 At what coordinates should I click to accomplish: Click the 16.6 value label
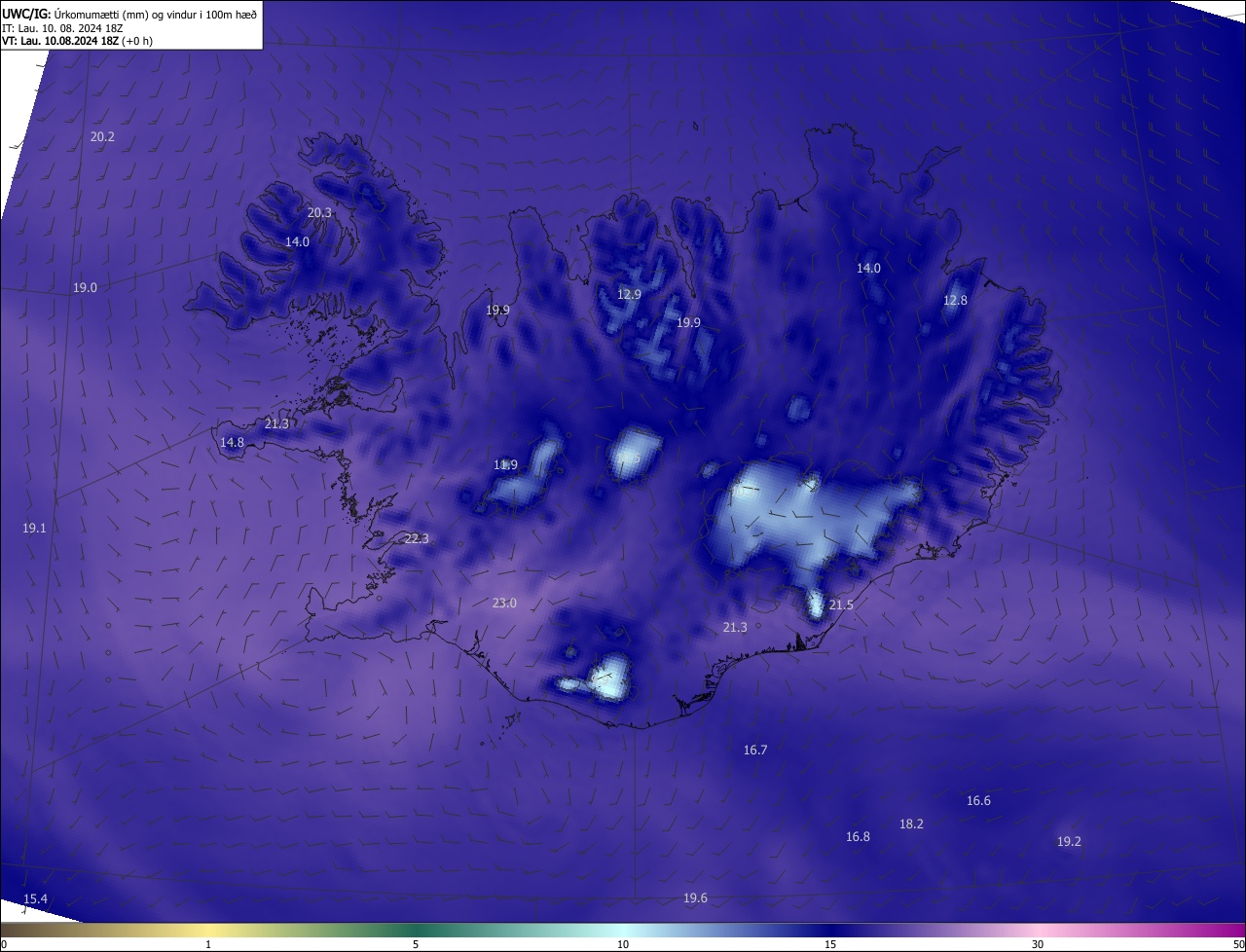[978, 801]
